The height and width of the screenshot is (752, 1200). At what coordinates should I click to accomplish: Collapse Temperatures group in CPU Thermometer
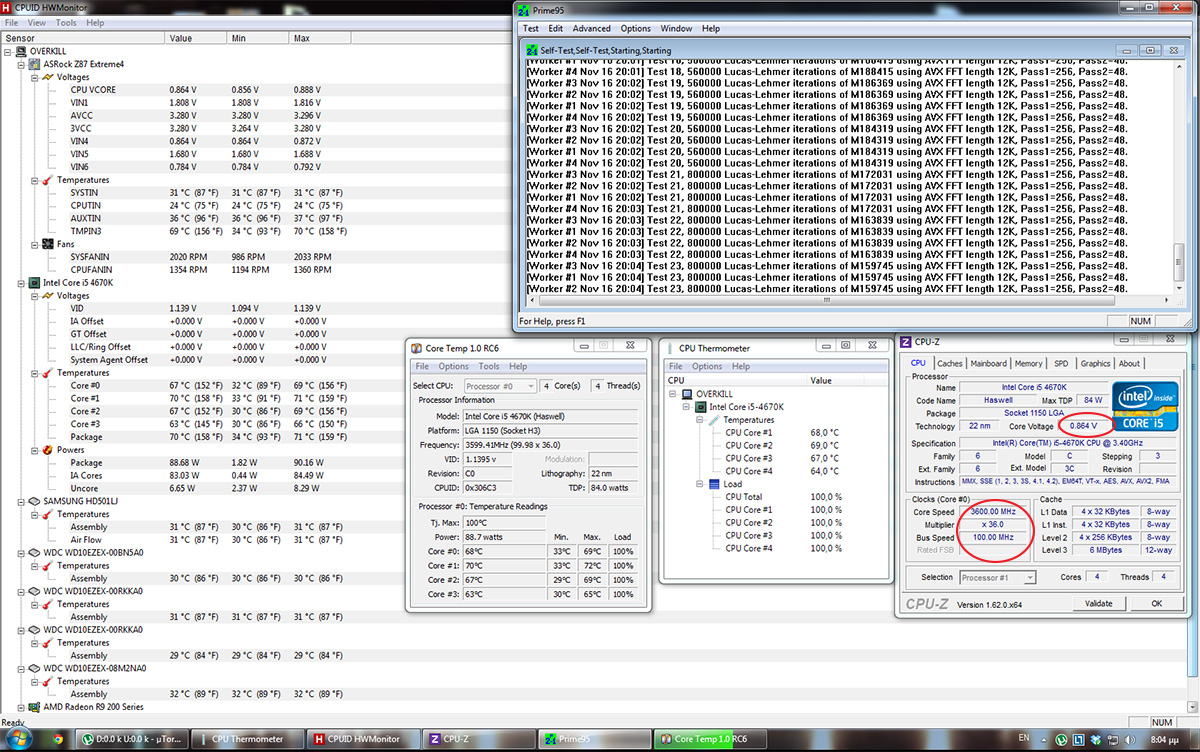pyautogui.click(x=699, y=420)
